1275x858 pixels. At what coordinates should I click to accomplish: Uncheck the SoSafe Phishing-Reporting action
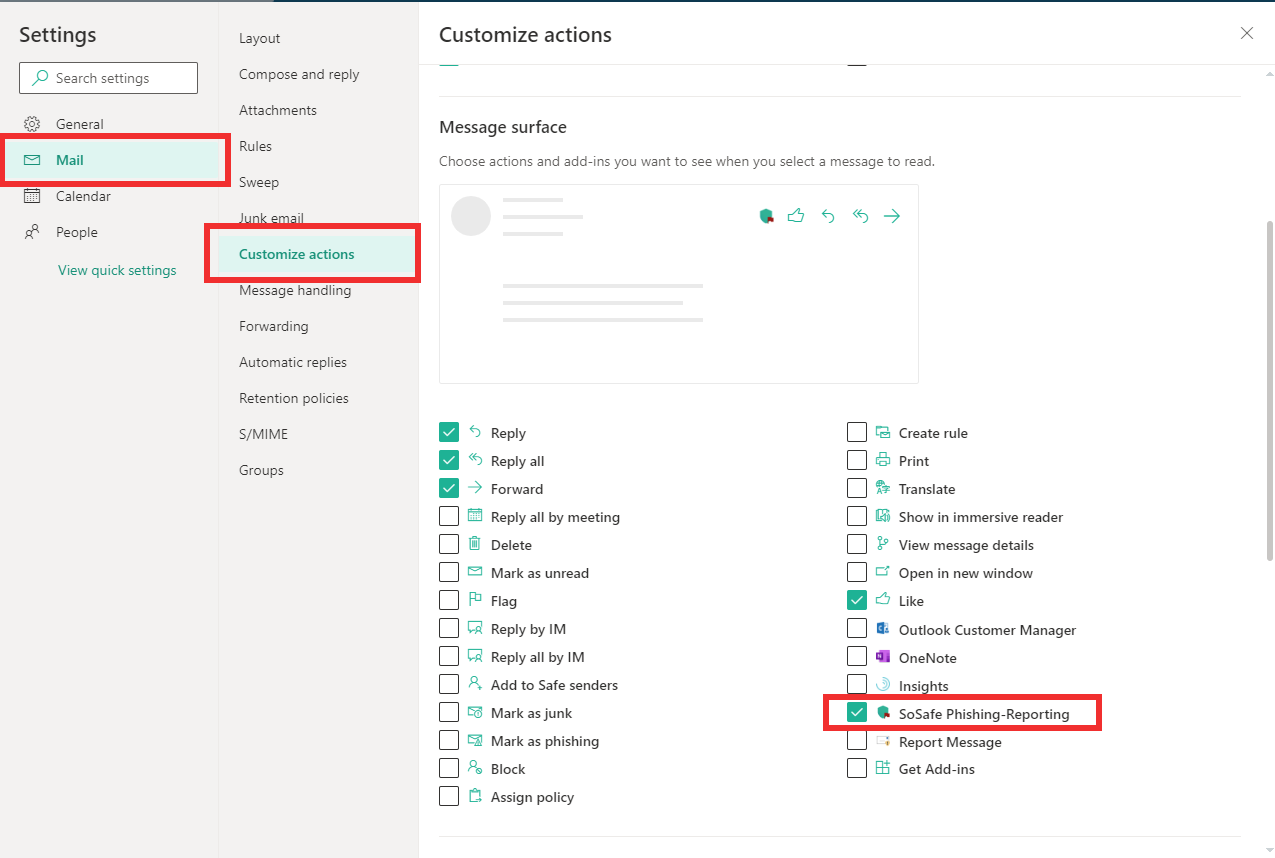click(857, 712)
